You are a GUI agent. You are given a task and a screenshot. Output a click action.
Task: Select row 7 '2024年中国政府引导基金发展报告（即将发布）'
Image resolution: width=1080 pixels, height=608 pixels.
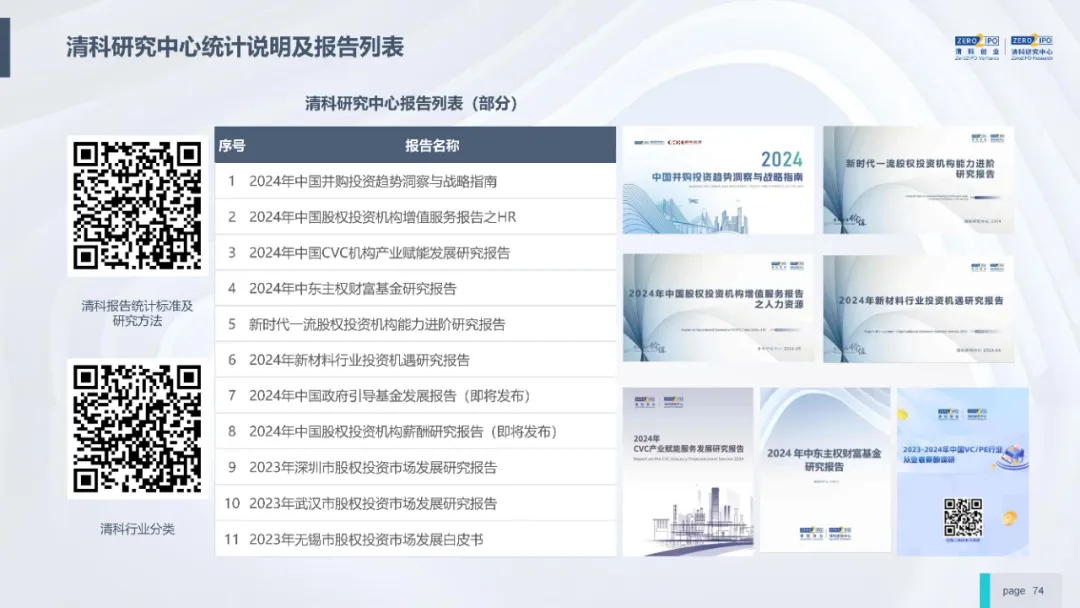click(x=415, y=396)
